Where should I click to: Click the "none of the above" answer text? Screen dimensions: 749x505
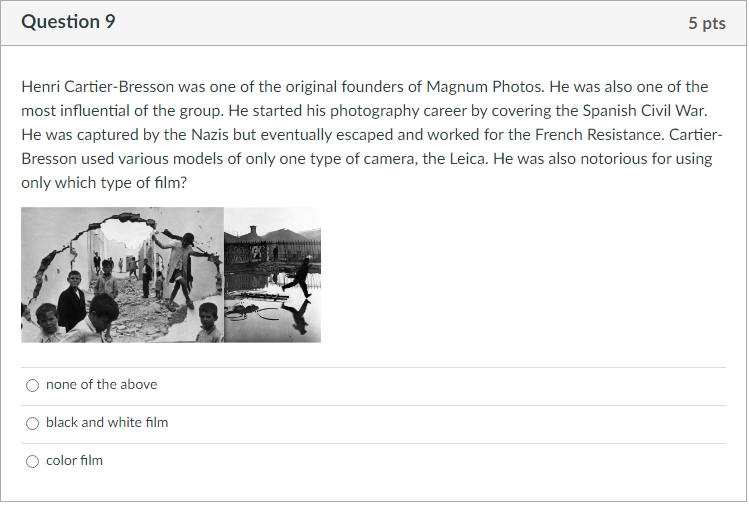(x=101, y=384)
